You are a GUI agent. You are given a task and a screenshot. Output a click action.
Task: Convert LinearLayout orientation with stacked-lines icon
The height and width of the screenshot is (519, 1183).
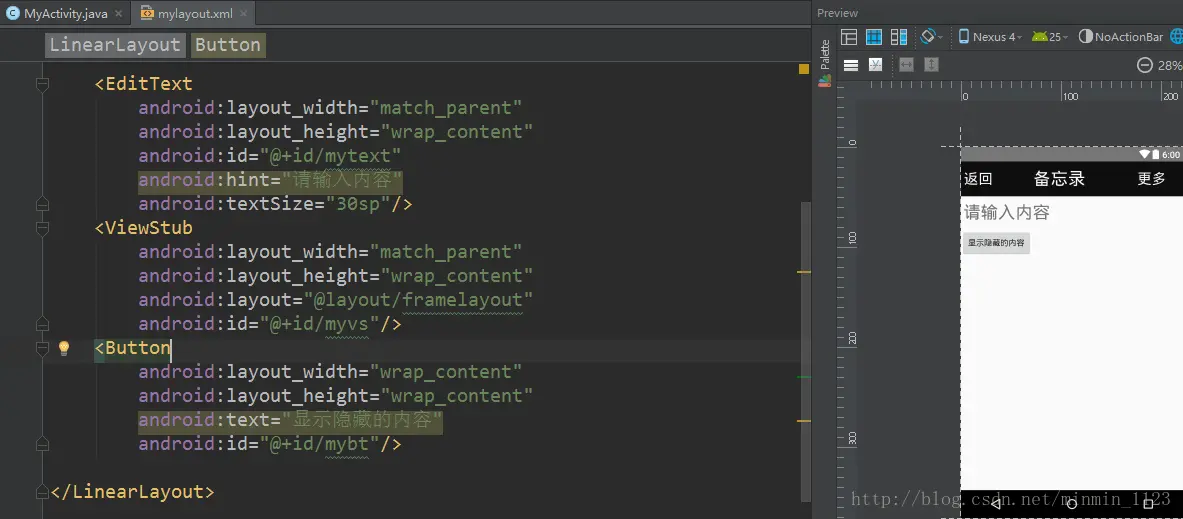pyautogui.click(x=850, y=65)
